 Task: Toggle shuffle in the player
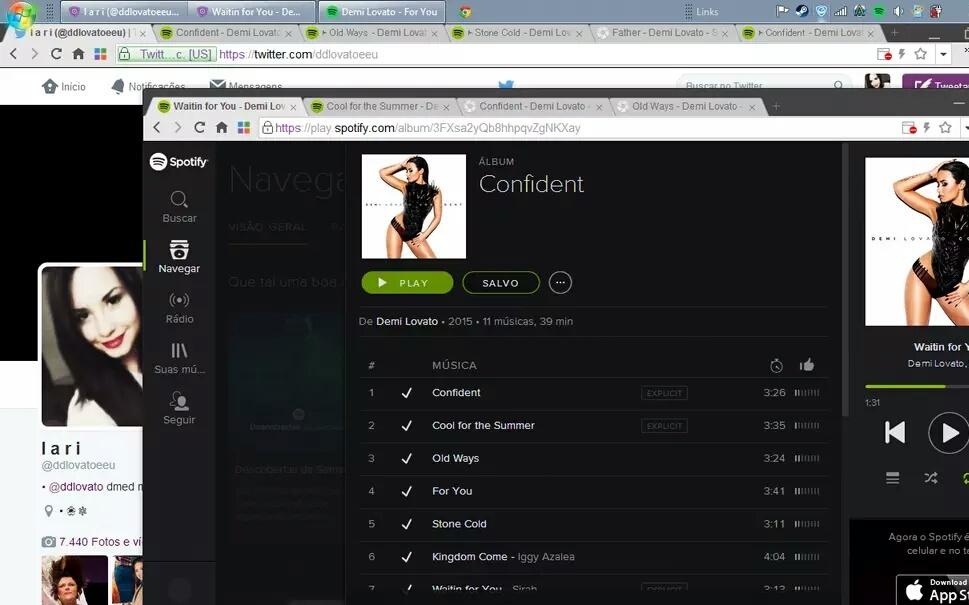[x=931, y=478]
